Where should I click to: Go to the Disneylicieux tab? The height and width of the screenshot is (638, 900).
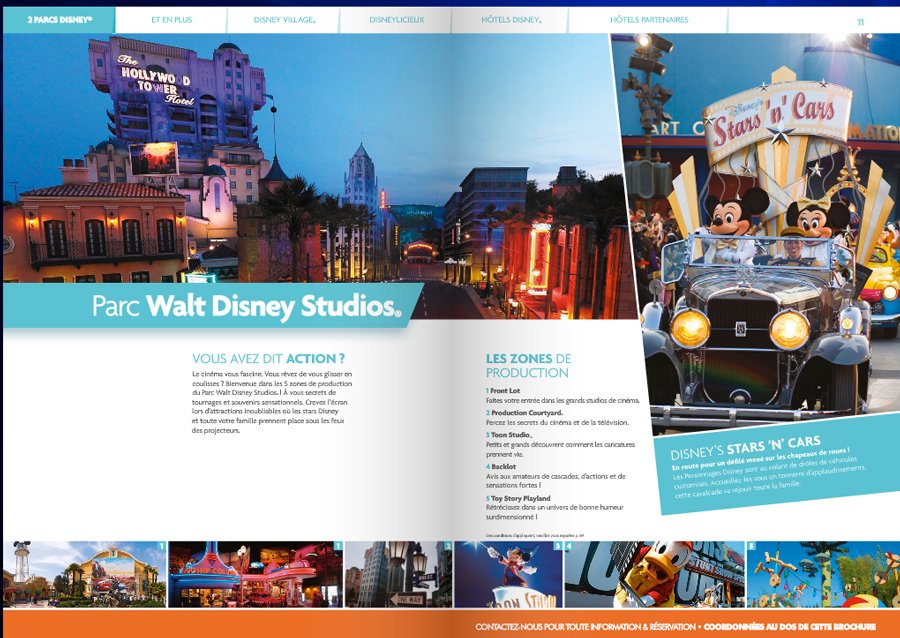tap(395, 20)
